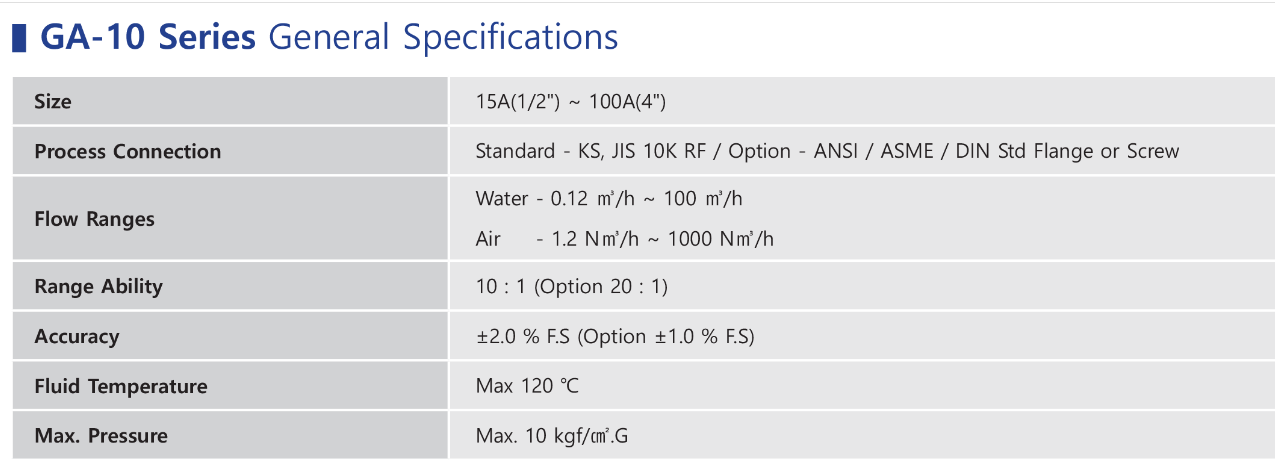Click the Standard - KS, JIS 10K RF text
The image size is (1275, 462).
click(x=596, y=152)
